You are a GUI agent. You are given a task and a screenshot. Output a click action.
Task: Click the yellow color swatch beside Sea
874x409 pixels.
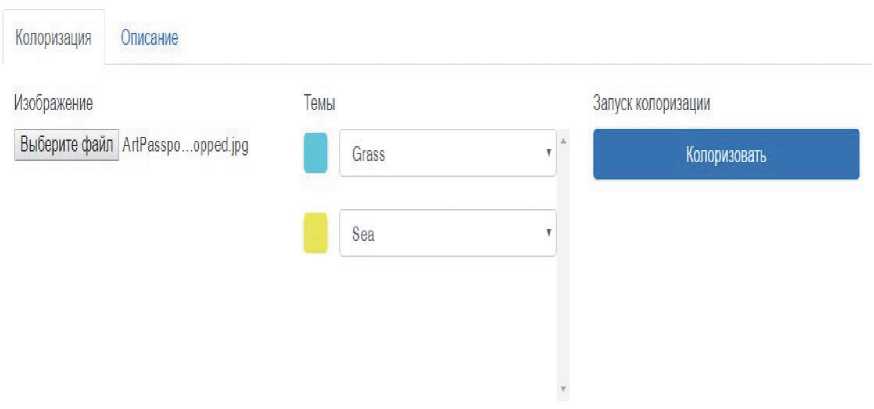coord(315,235)
